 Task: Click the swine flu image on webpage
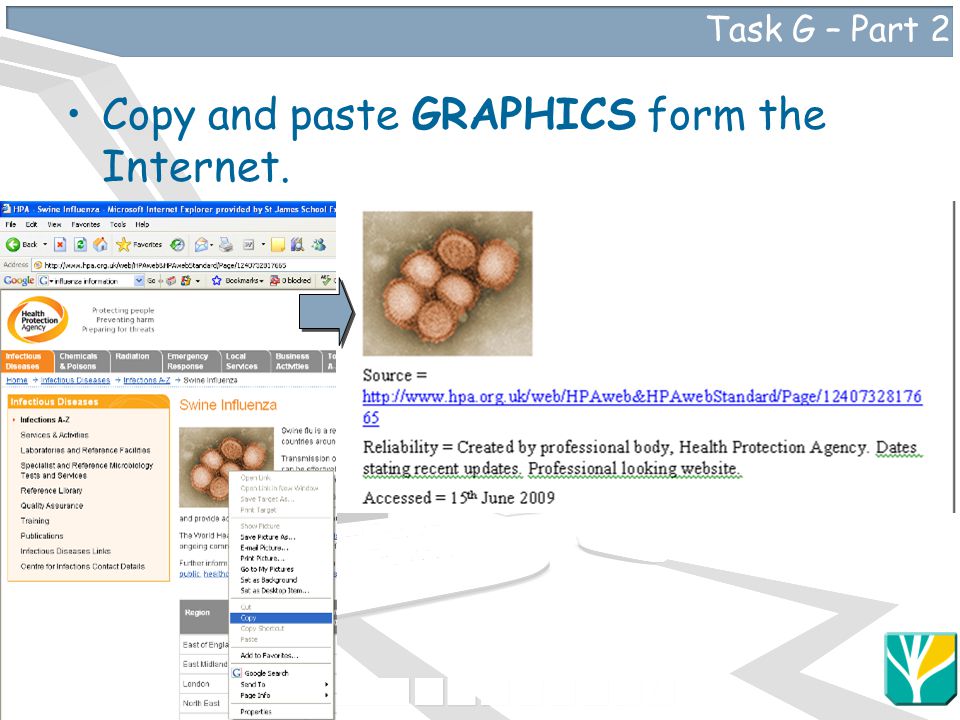click(x=226, y=467)
